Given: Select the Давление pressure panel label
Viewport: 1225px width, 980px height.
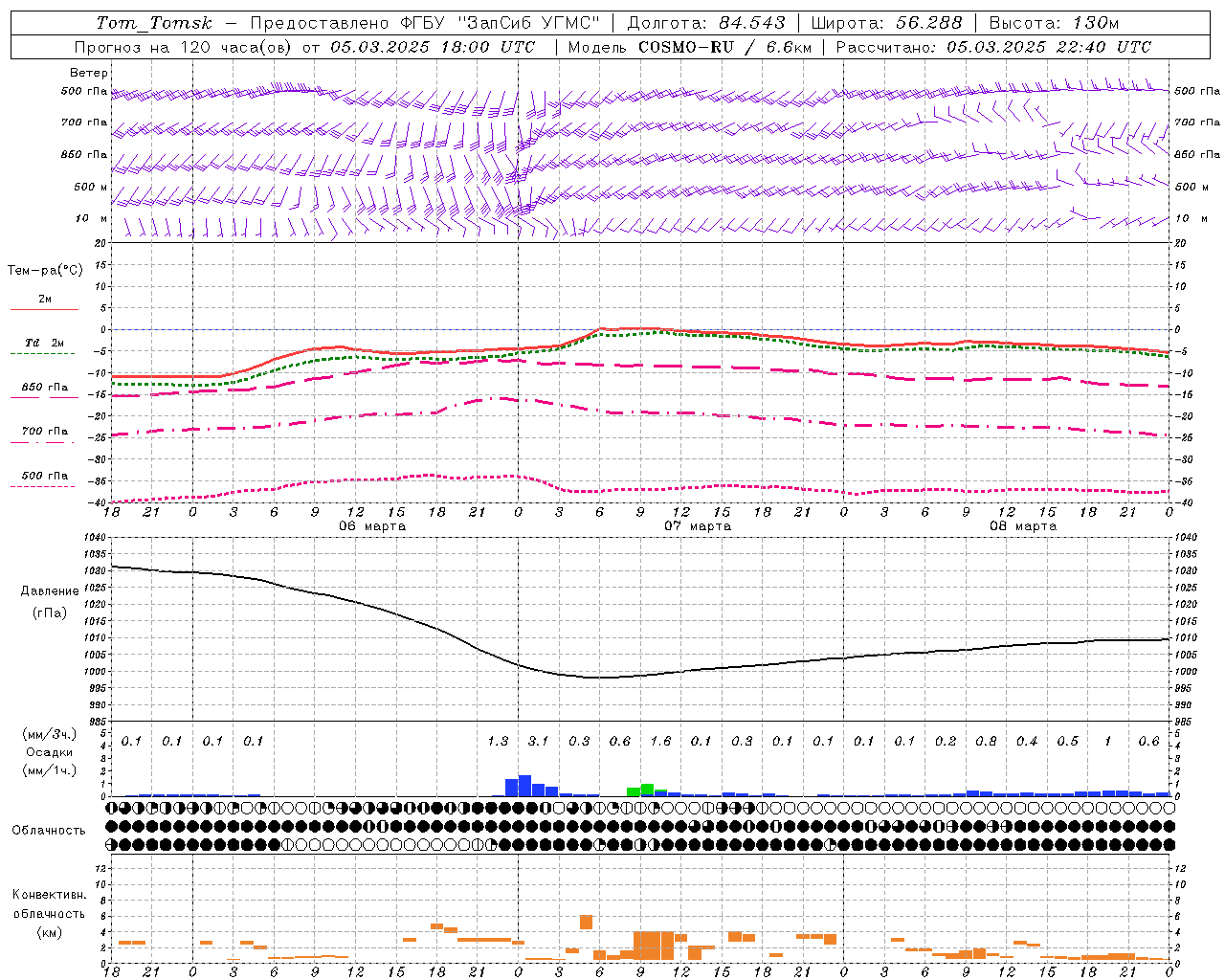Looking at the screenshot, I should (50, 591).
